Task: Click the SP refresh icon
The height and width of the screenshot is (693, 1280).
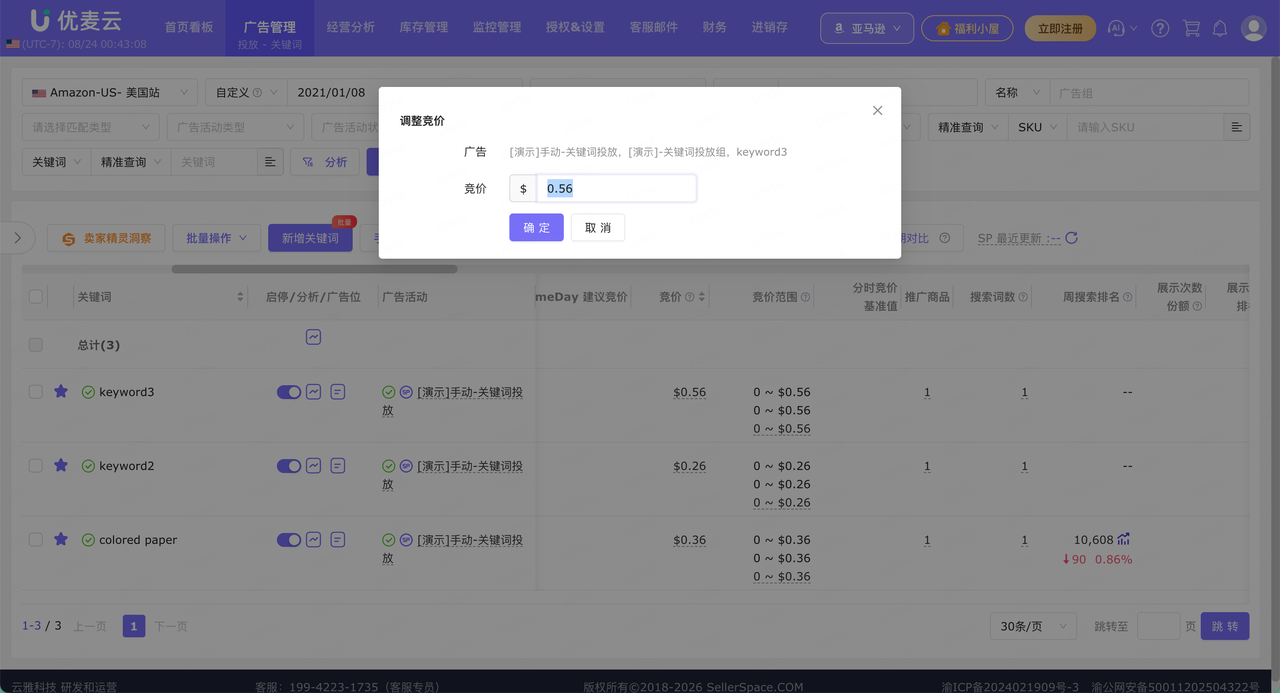Action: (x=1072, y=238)
